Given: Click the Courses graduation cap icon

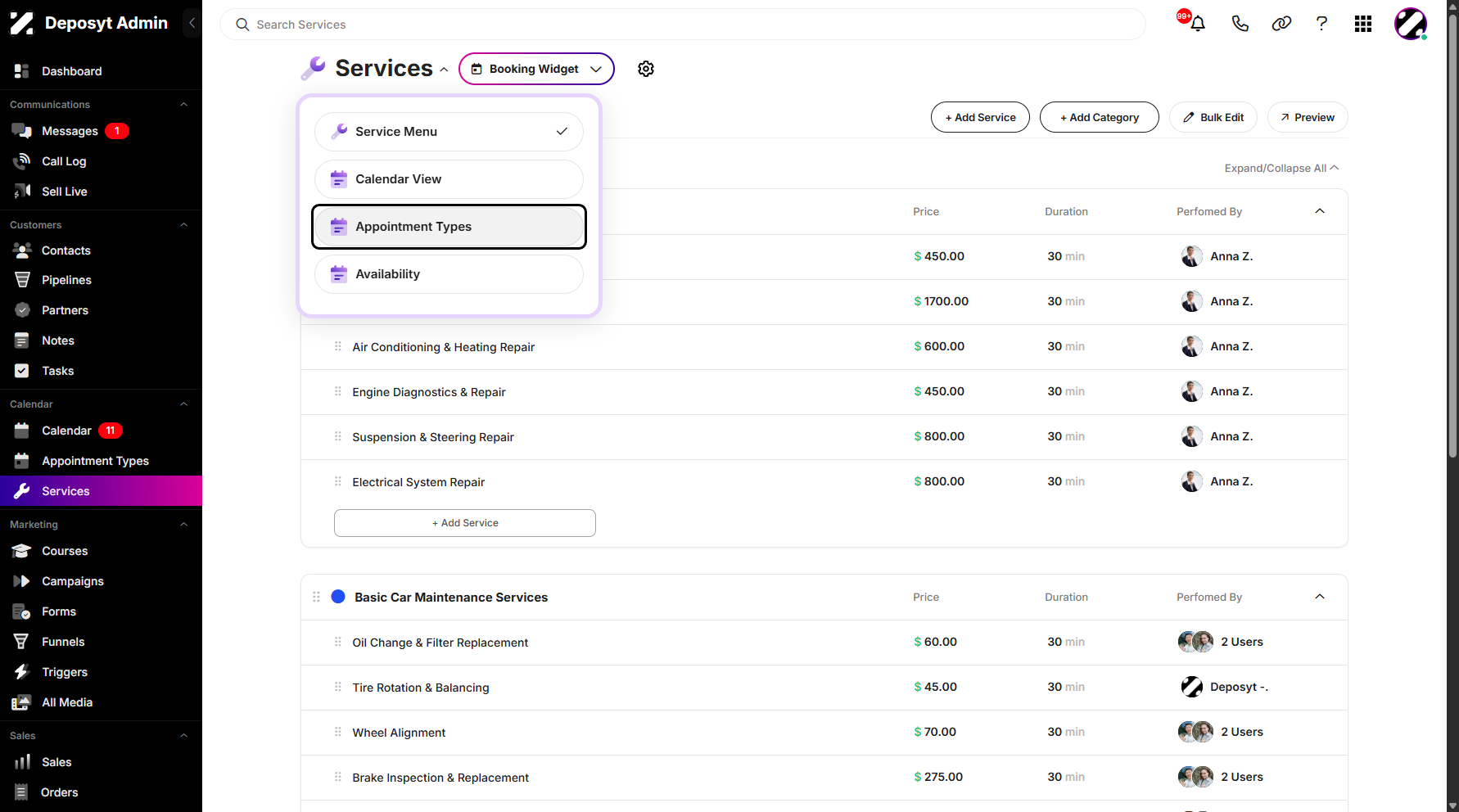Looking at the screenshot, I should (22, 551).
